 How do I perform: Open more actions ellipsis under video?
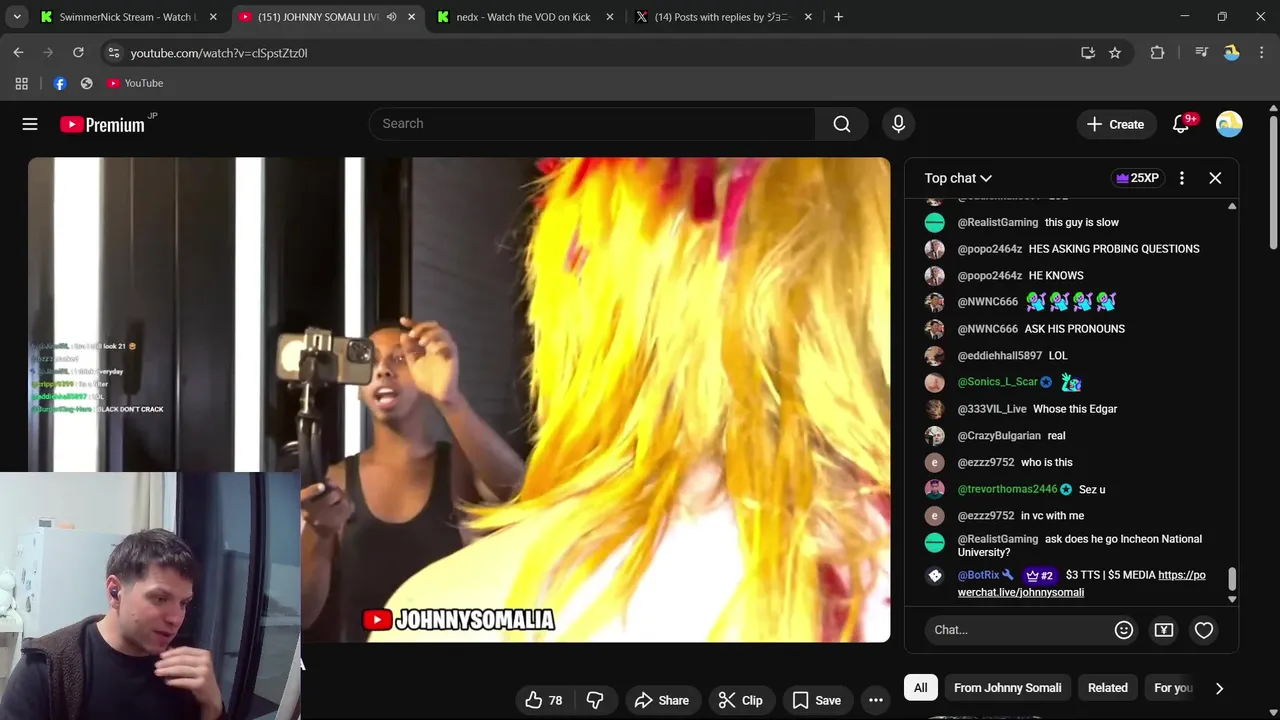pos(876,701)
